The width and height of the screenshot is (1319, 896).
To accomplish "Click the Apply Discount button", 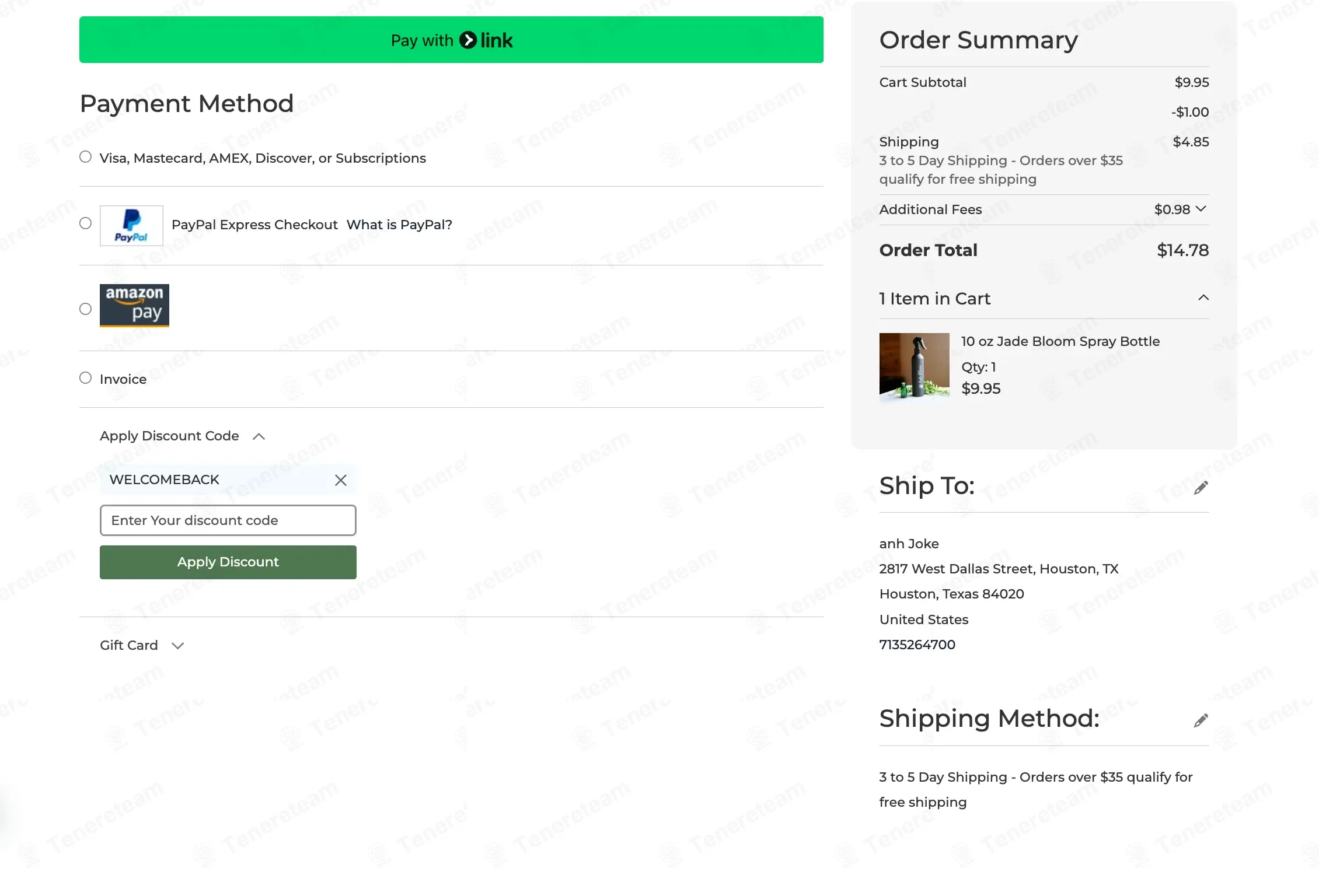I will (x=228, y=562).
